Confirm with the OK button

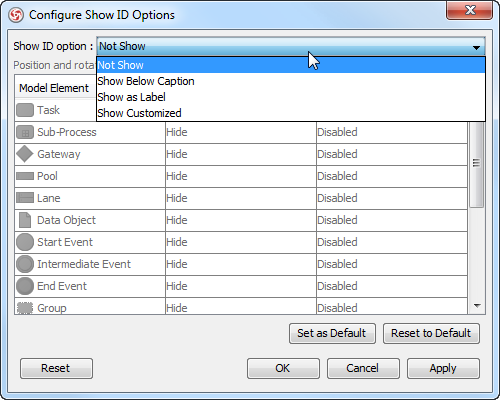(283, 368)
